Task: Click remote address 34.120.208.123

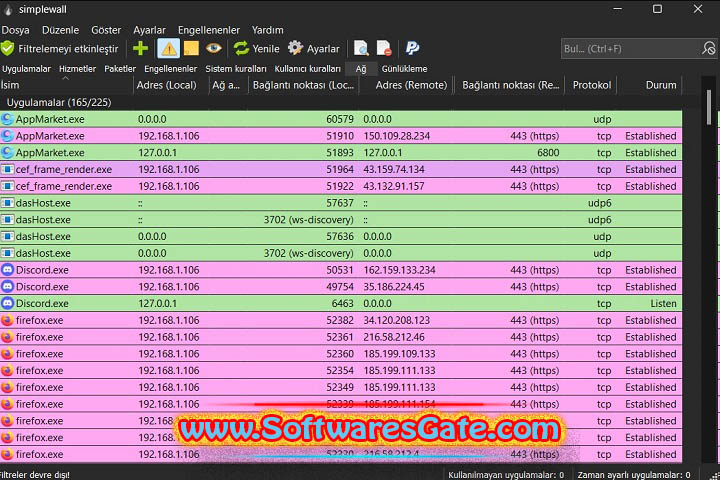Action: point(397,320)
